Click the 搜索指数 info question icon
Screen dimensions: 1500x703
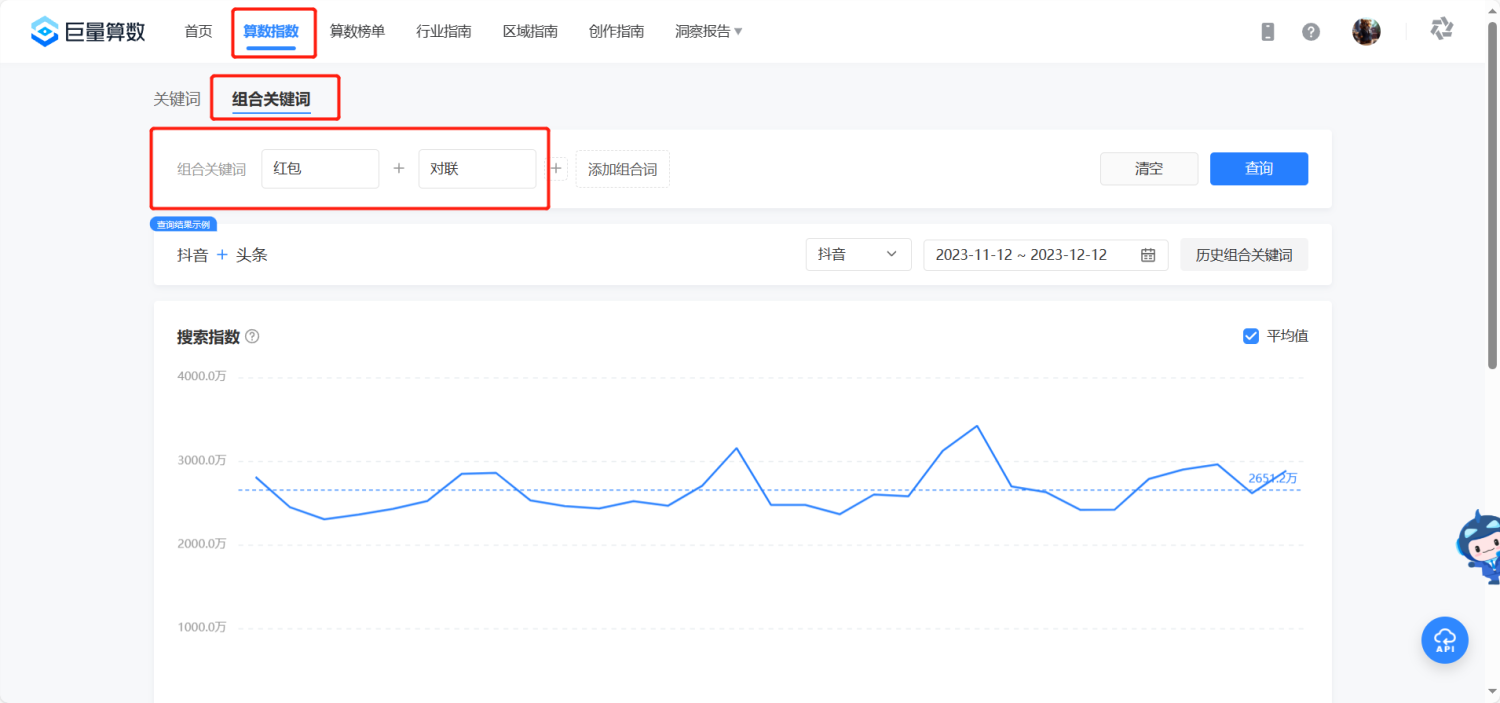(252, 337)
